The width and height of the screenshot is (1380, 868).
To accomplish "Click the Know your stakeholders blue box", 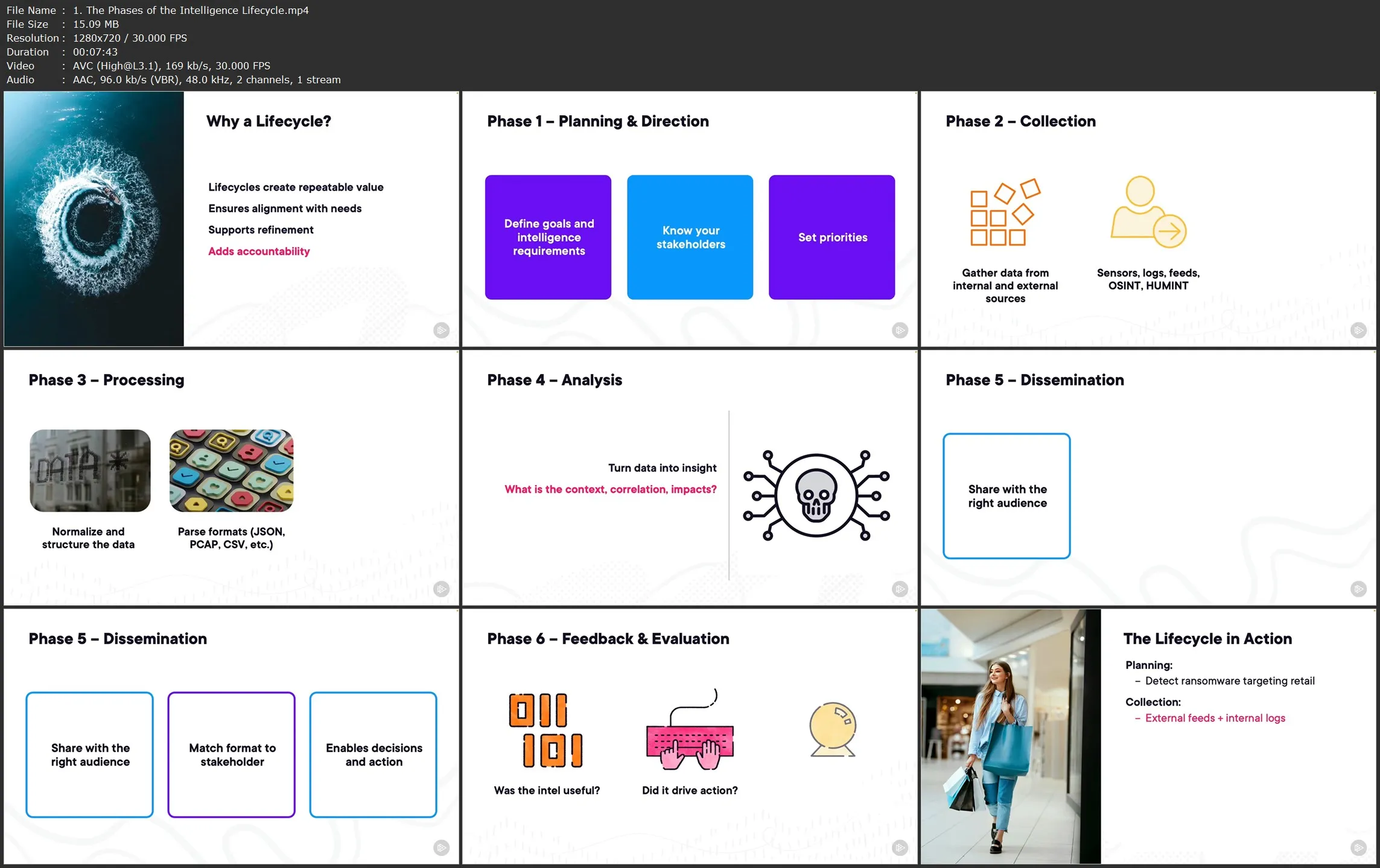I will (x=690, y=237).
